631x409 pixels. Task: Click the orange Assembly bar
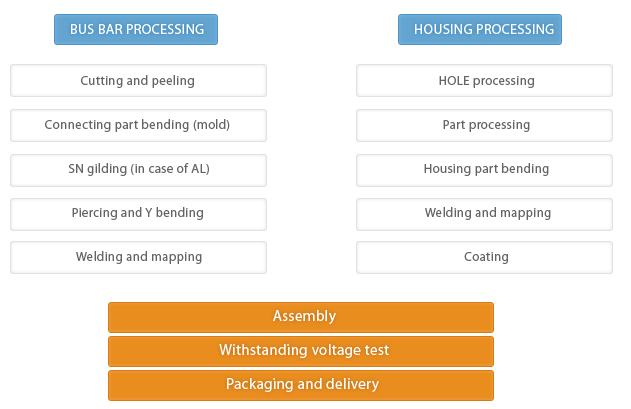301,317
